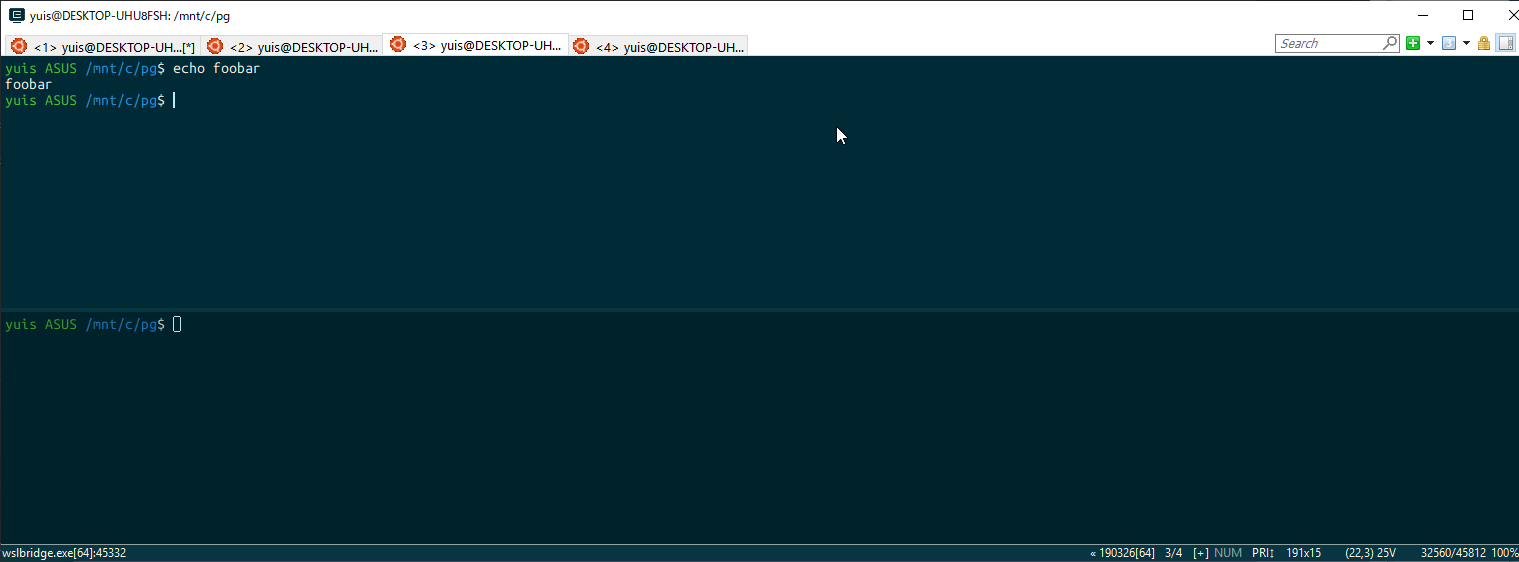
Task: Focus the lower split terminal pane
Action: (x=759, y=430)
